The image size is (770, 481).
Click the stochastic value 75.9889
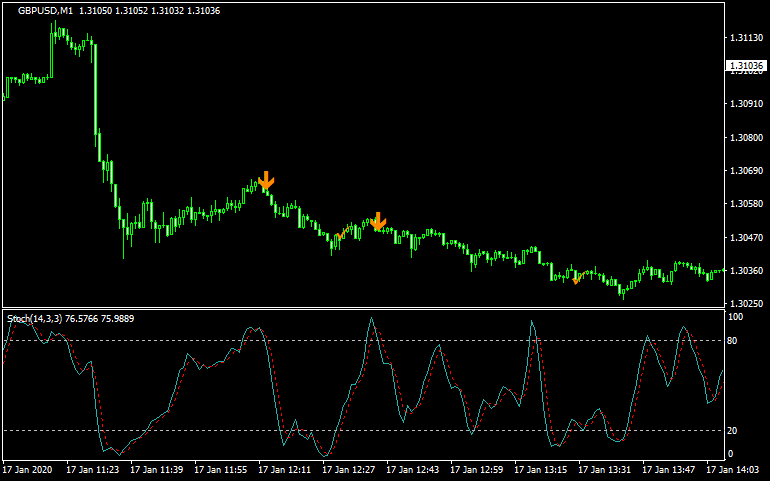click(117, 319)
